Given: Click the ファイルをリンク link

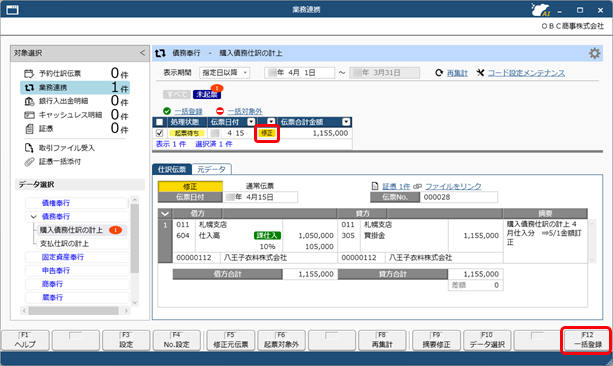Looking at the screenshot, I should [x=453, y=187].
